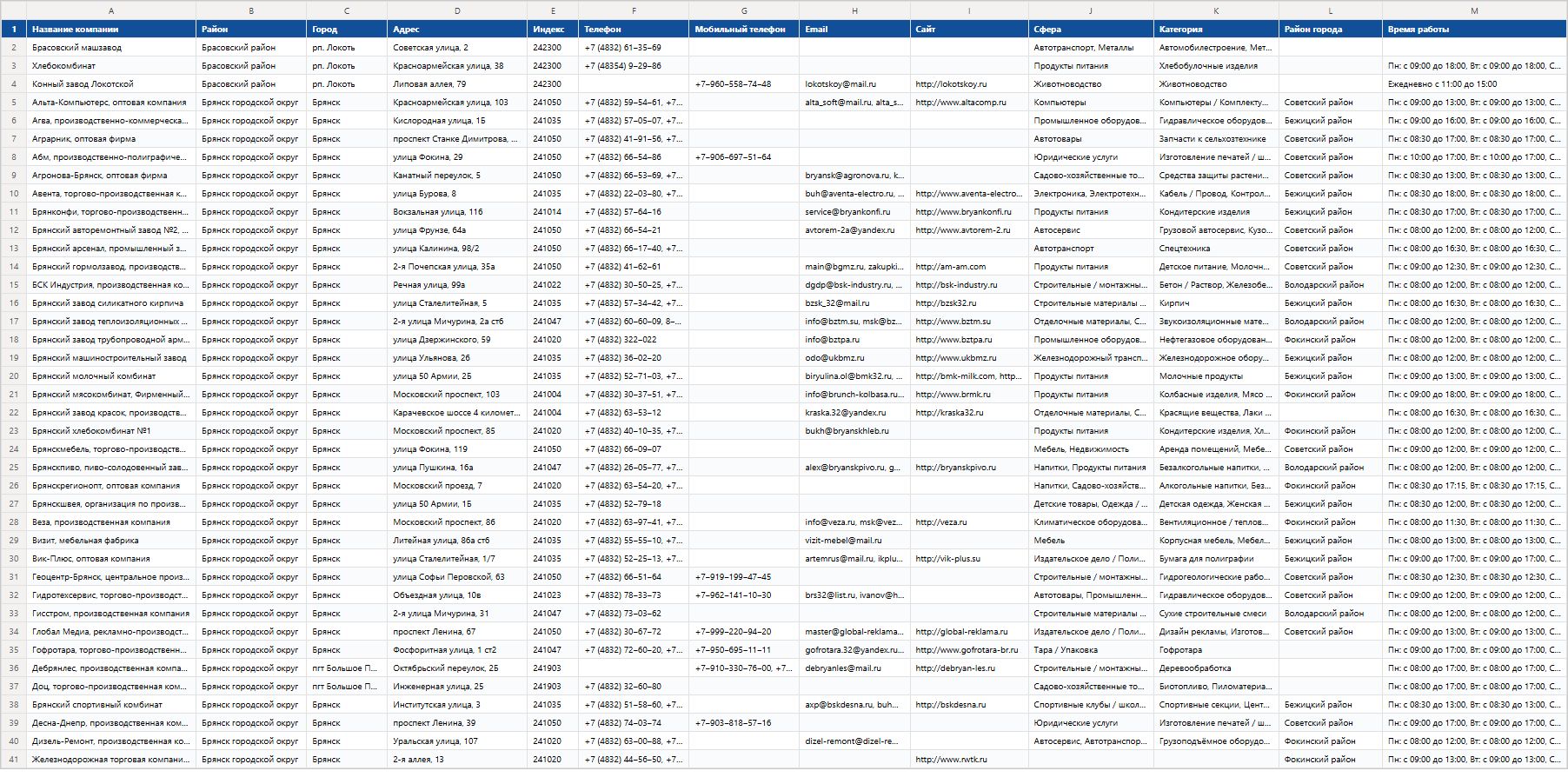The width and height of the screenshot is (1568, 784).
Task: Select the 'info@bztpa.ru' email cell
Action: point(854,340)
